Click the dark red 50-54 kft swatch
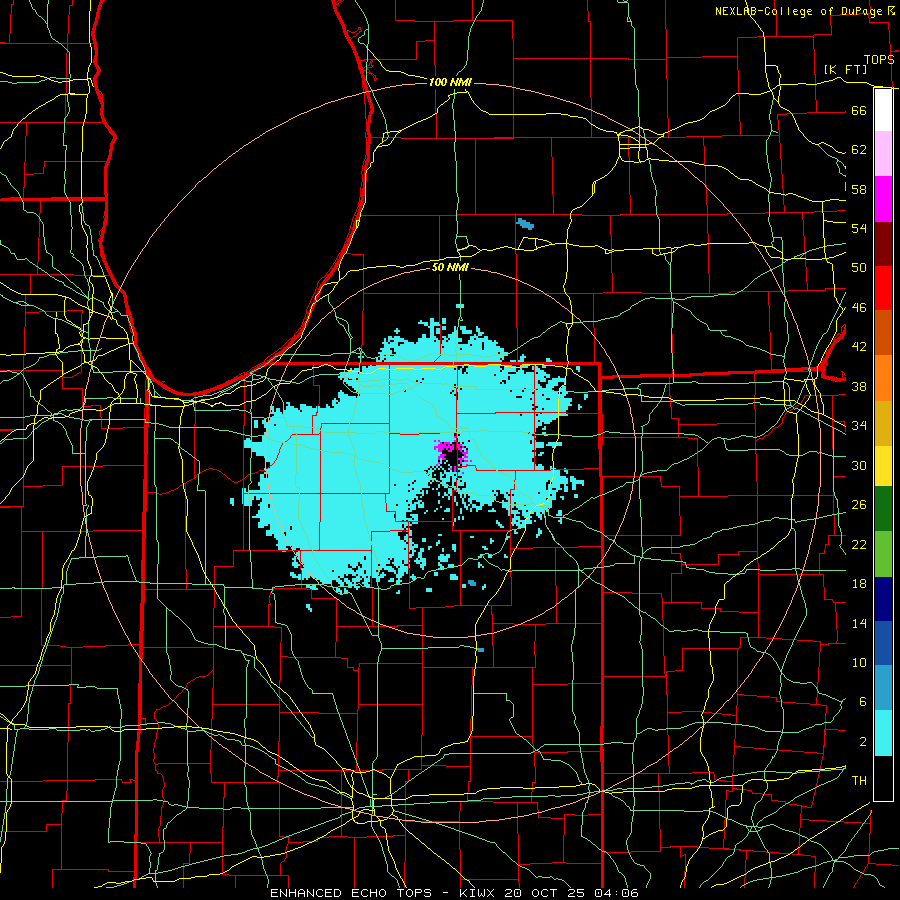 click(883, 243)
